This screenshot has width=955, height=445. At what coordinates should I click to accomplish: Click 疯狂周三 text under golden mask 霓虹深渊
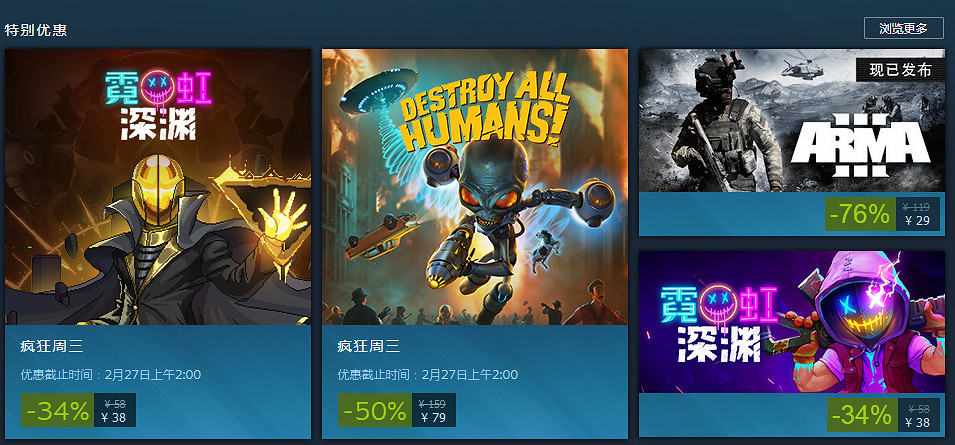[52, 347]
